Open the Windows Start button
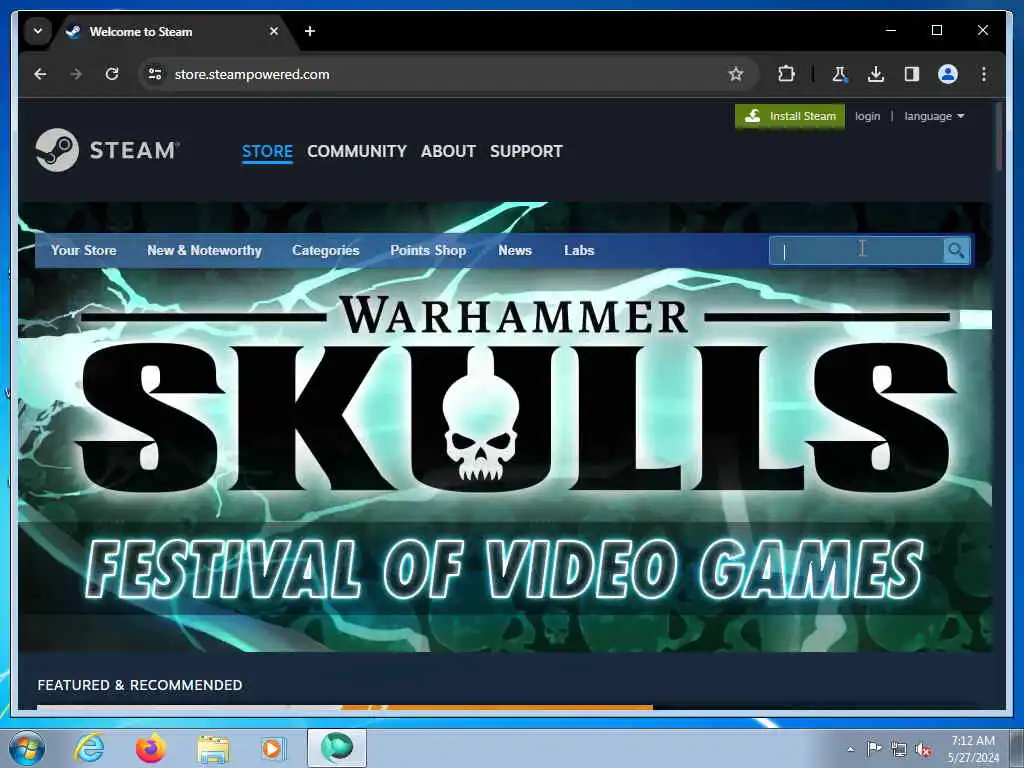Image resolution: width=1024 pixels, height=768 pixels. [27, 748]
